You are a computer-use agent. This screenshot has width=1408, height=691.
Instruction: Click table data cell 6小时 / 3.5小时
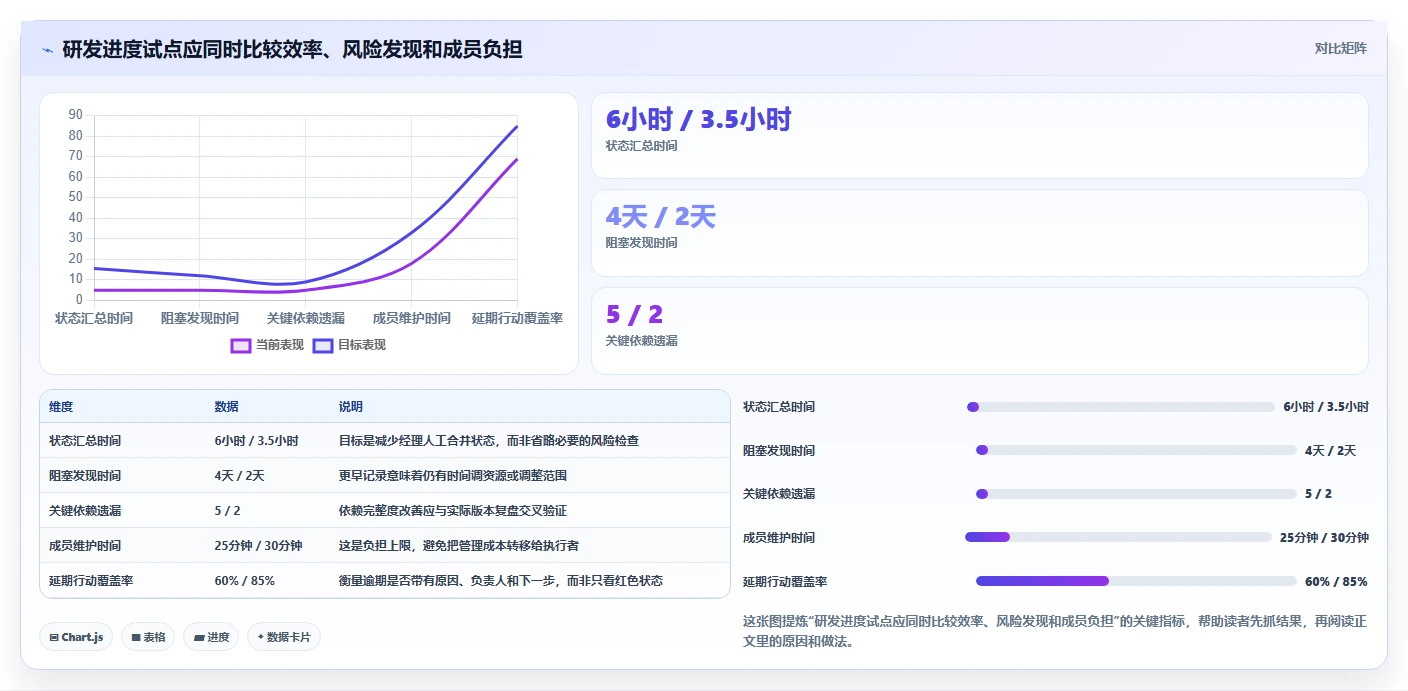coord(256,441)
